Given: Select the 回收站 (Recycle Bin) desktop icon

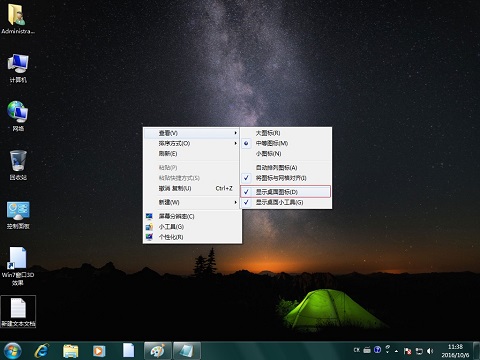Looking at the screenshot, I should pyautogui.click(x=18, y=166).
